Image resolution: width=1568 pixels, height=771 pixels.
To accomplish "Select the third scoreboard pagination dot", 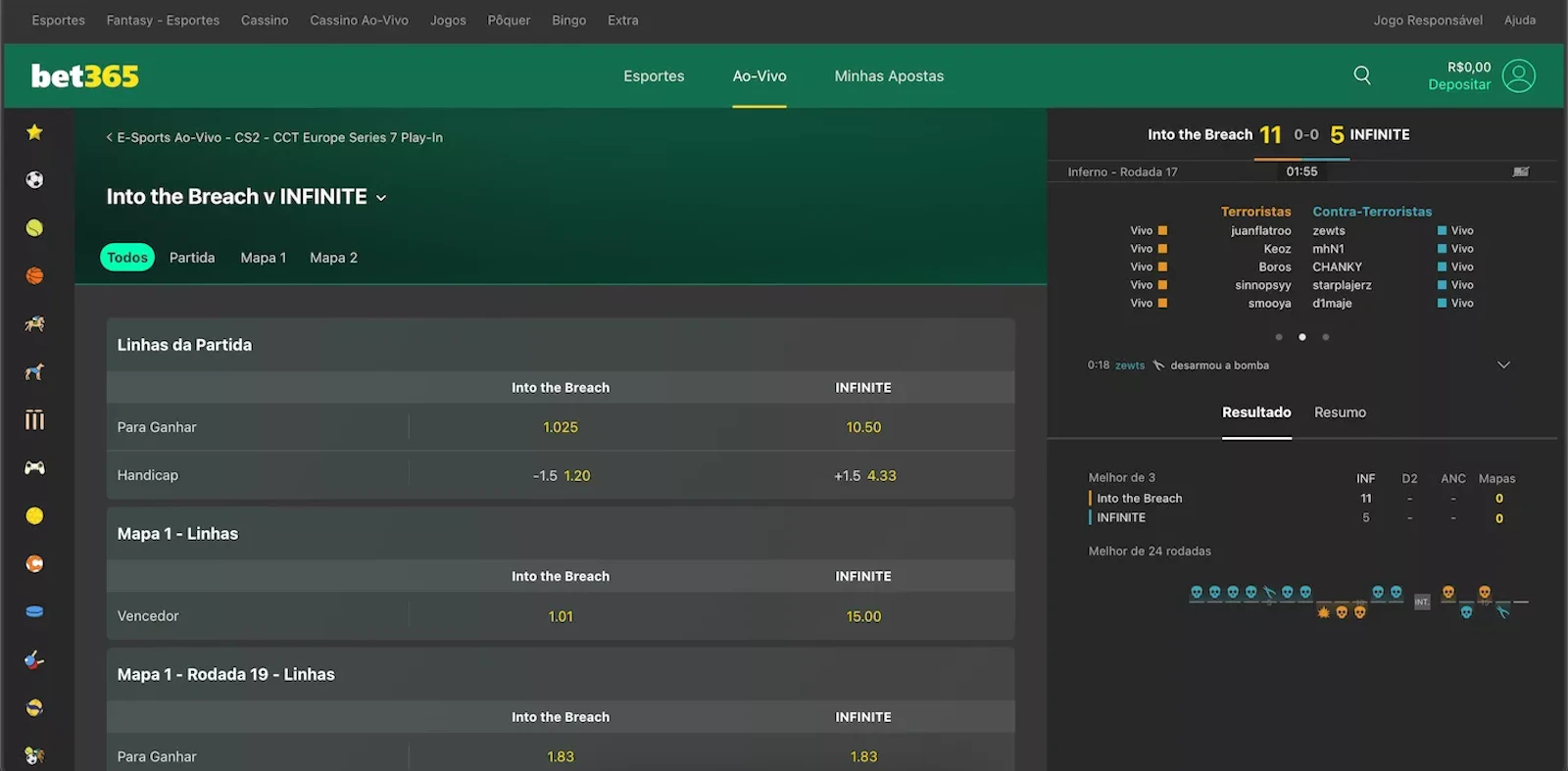I will point(1326,337).
